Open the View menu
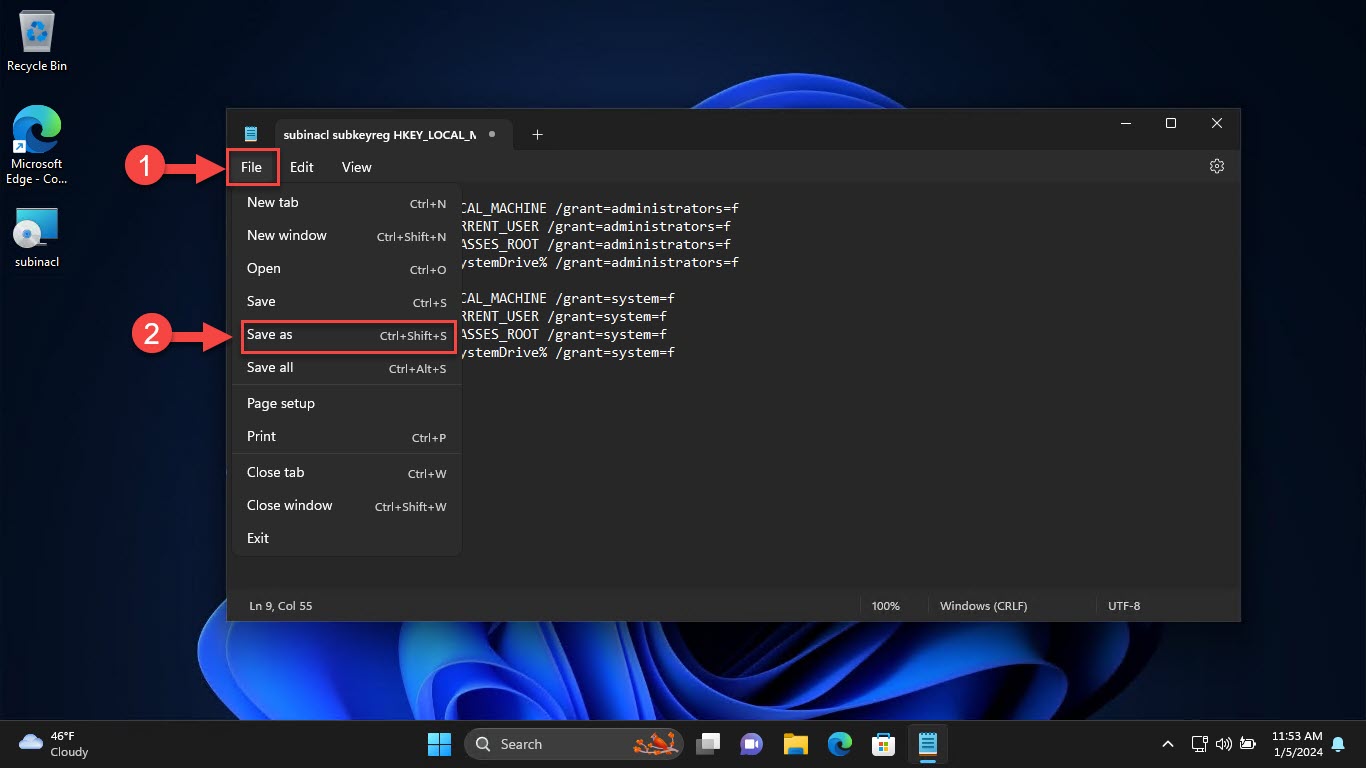1366x768 pixels. [x=356, y=167]
